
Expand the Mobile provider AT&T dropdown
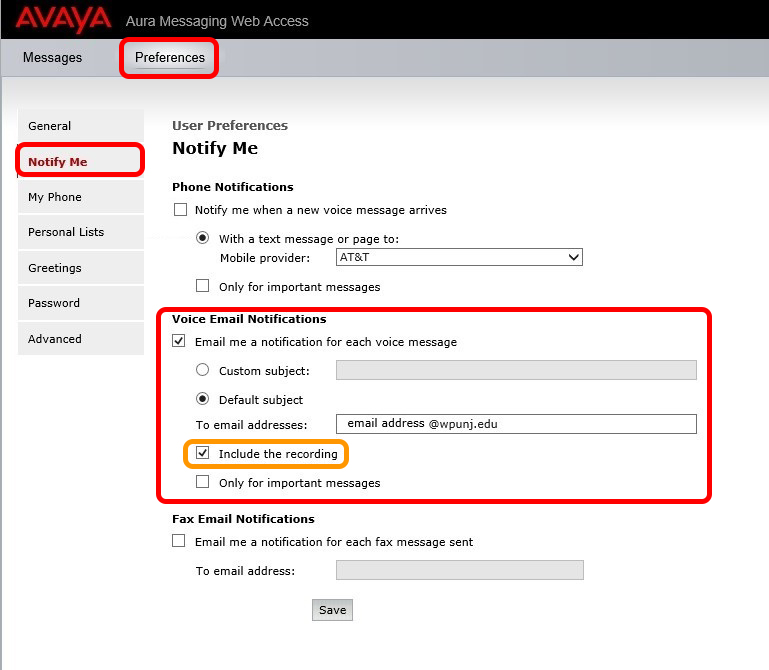459,257
